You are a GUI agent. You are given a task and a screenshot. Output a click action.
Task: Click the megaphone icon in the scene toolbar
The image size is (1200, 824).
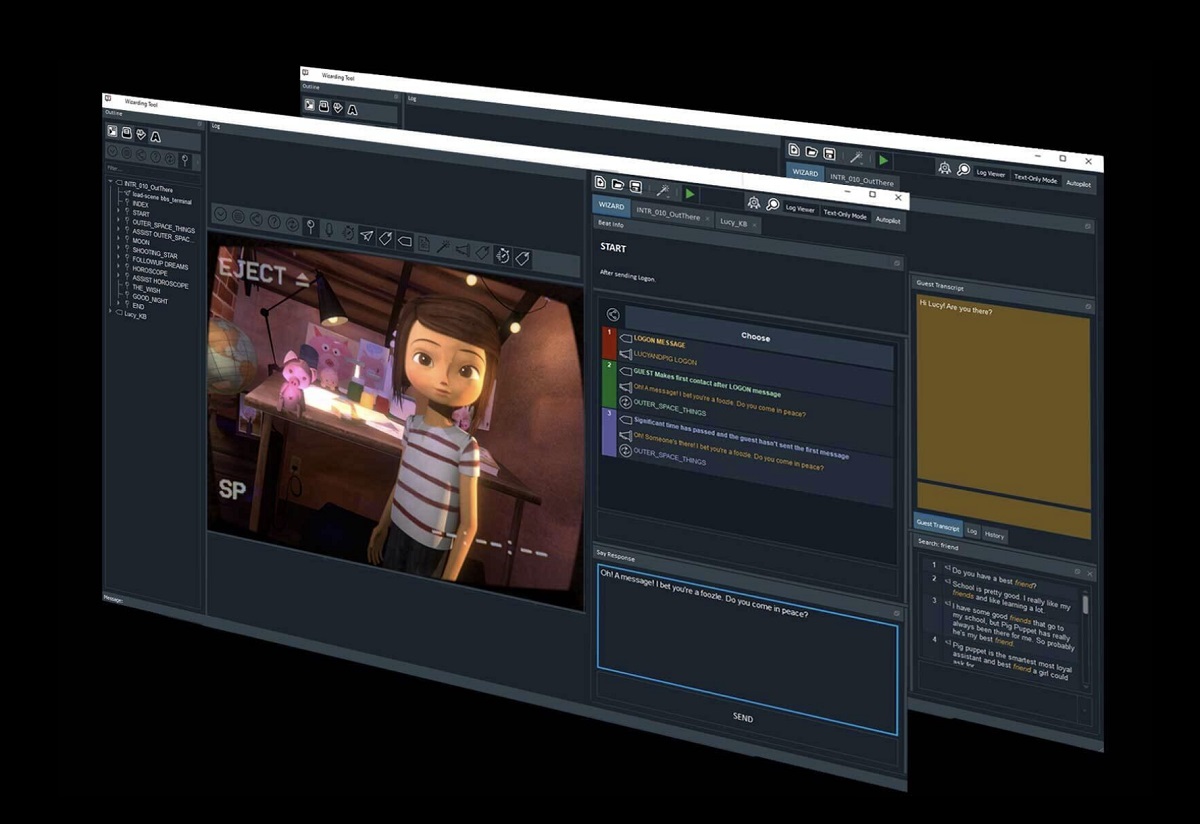[x=462, y=249]
